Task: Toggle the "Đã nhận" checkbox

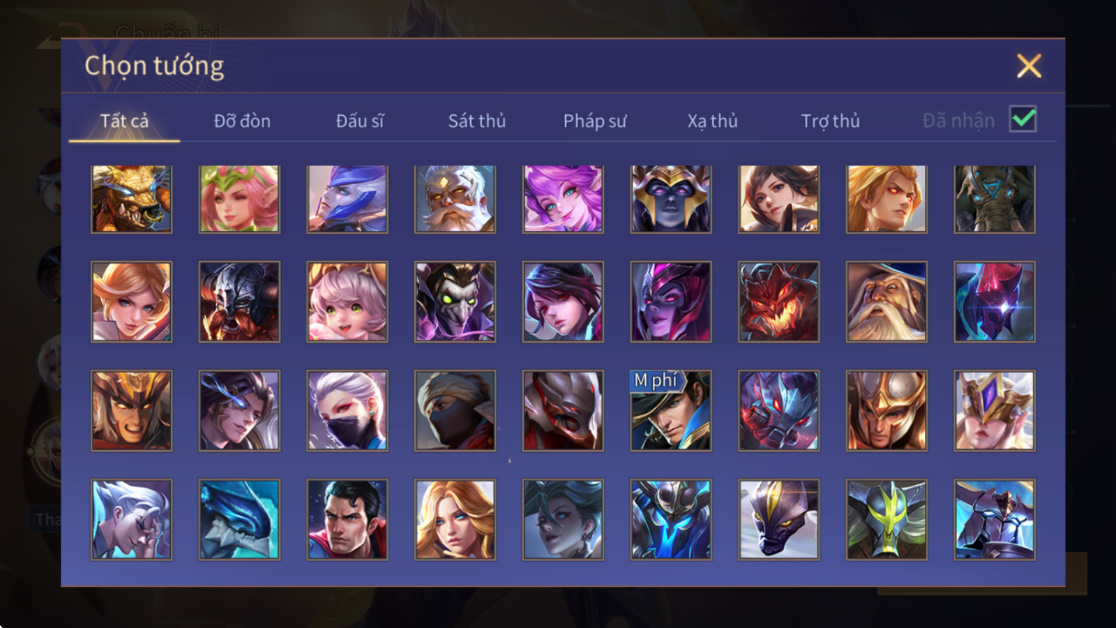Action: [1023, 119]
